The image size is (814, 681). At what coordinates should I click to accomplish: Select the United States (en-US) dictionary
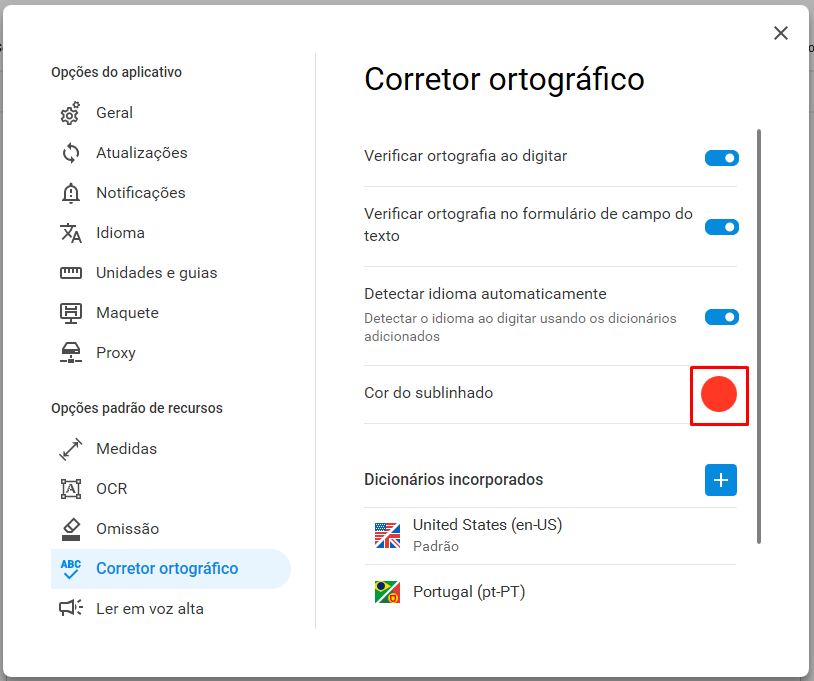pos(550,536)
